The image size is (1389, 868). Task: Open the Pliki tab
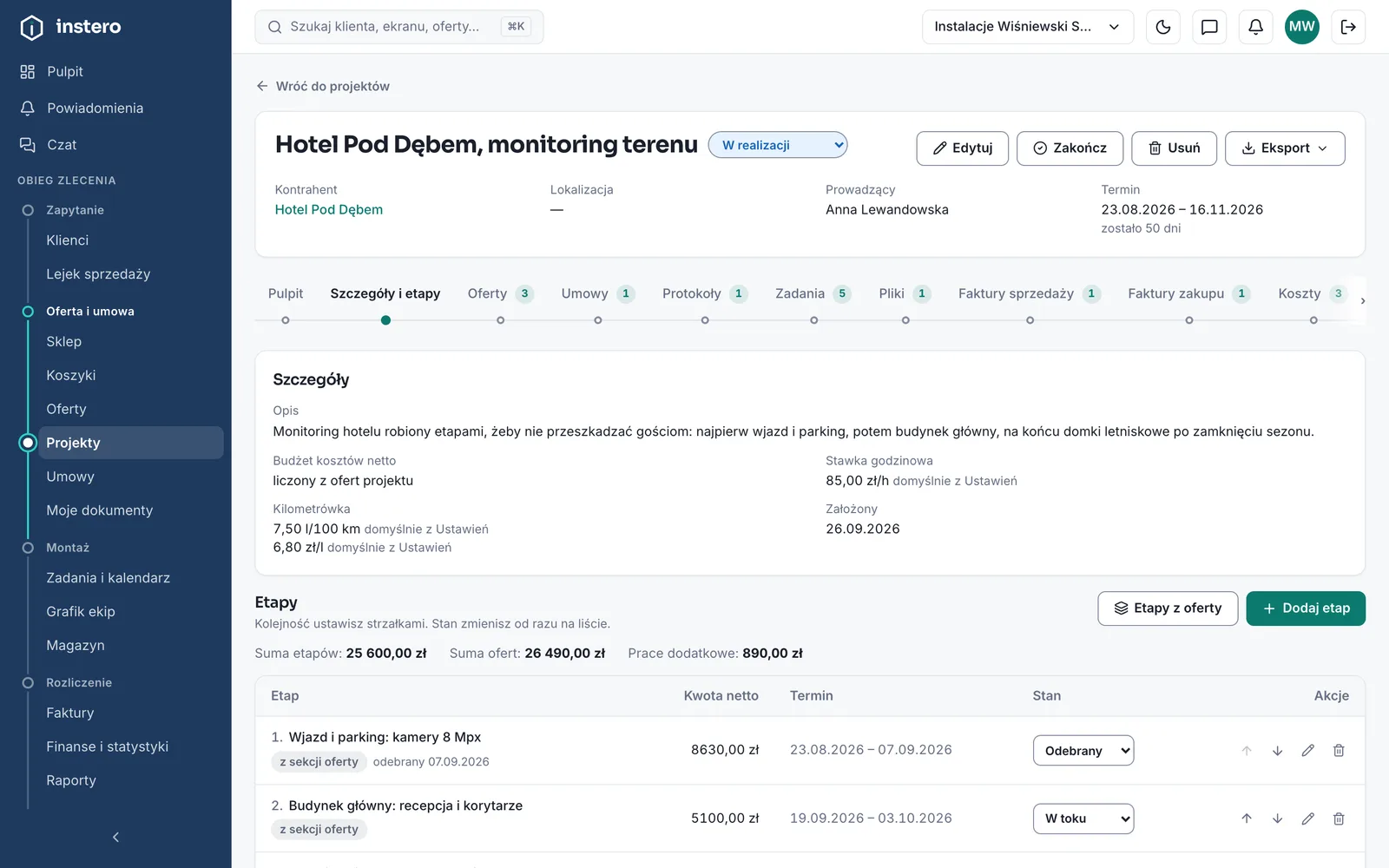(905, 294)
